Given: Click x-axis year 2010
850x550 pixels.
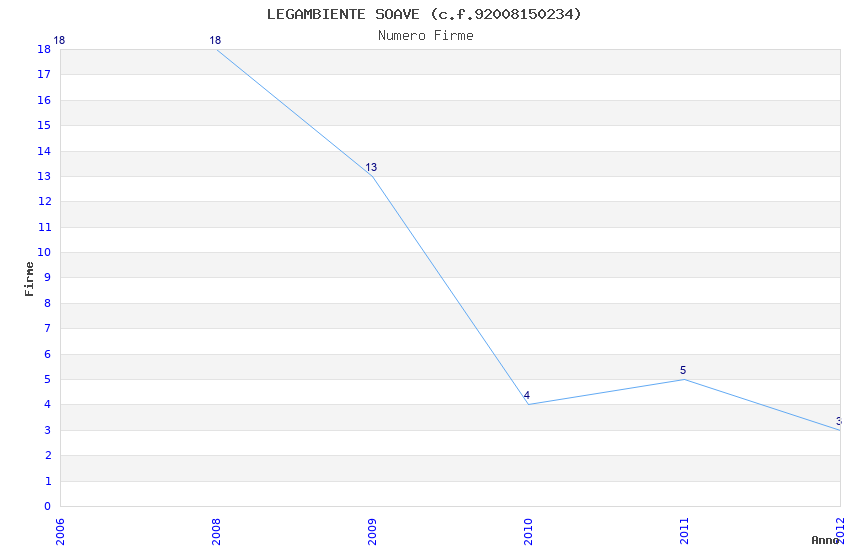Looking at the screenshot, I should click(528, 531).
